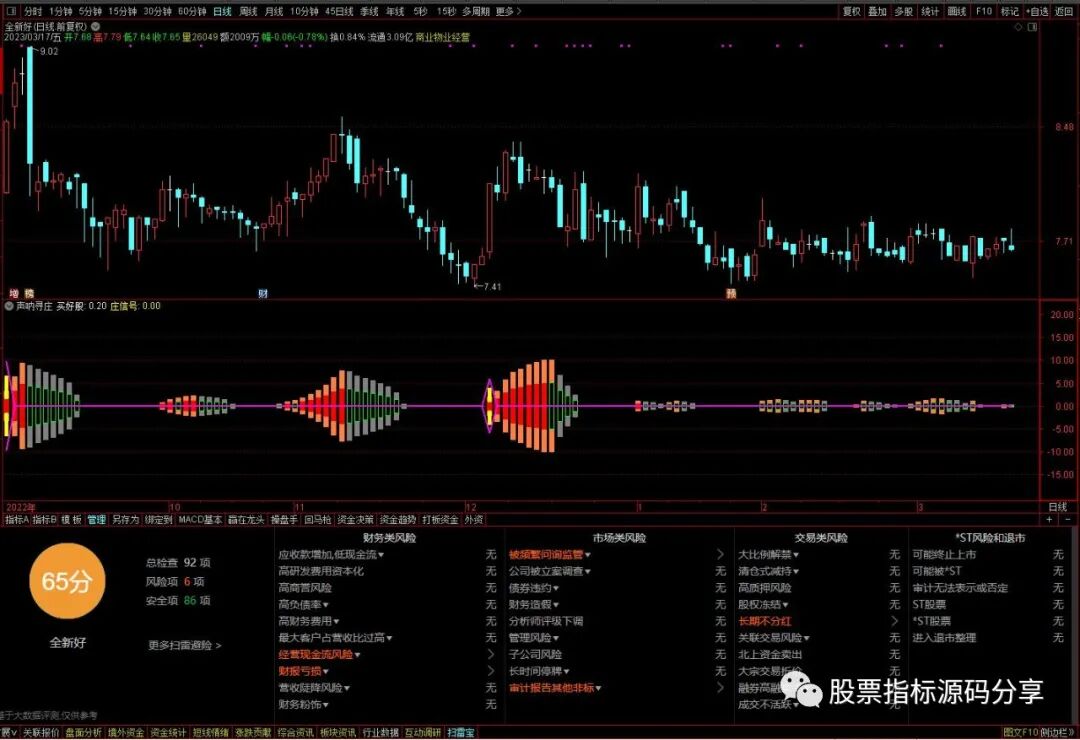Click the plus icon at indicator bar right
This screenshot has width=1080, height=740.
1050,520
